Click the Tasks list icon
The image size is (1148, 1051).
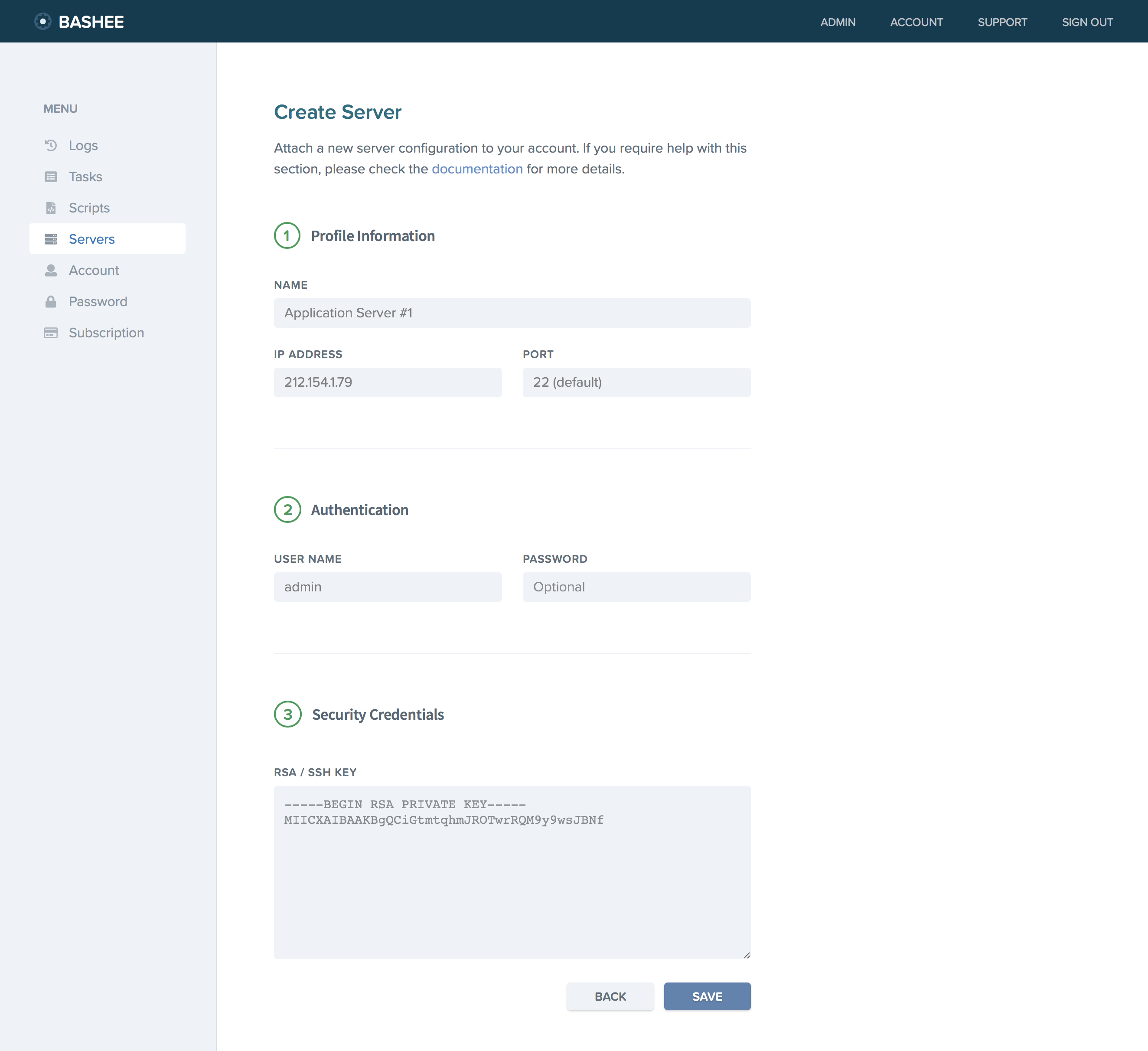[x=51, y=176]
